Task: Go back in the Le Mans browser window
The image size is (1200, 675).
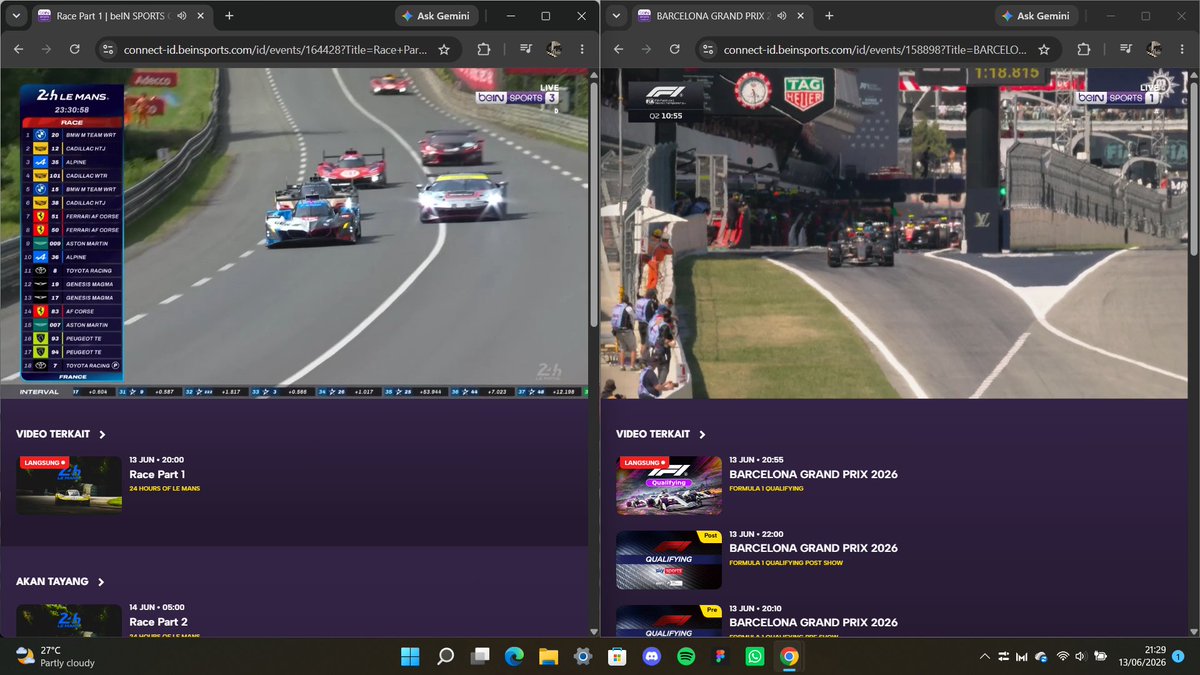Action: pyautogui.click(x=18, y=49)
